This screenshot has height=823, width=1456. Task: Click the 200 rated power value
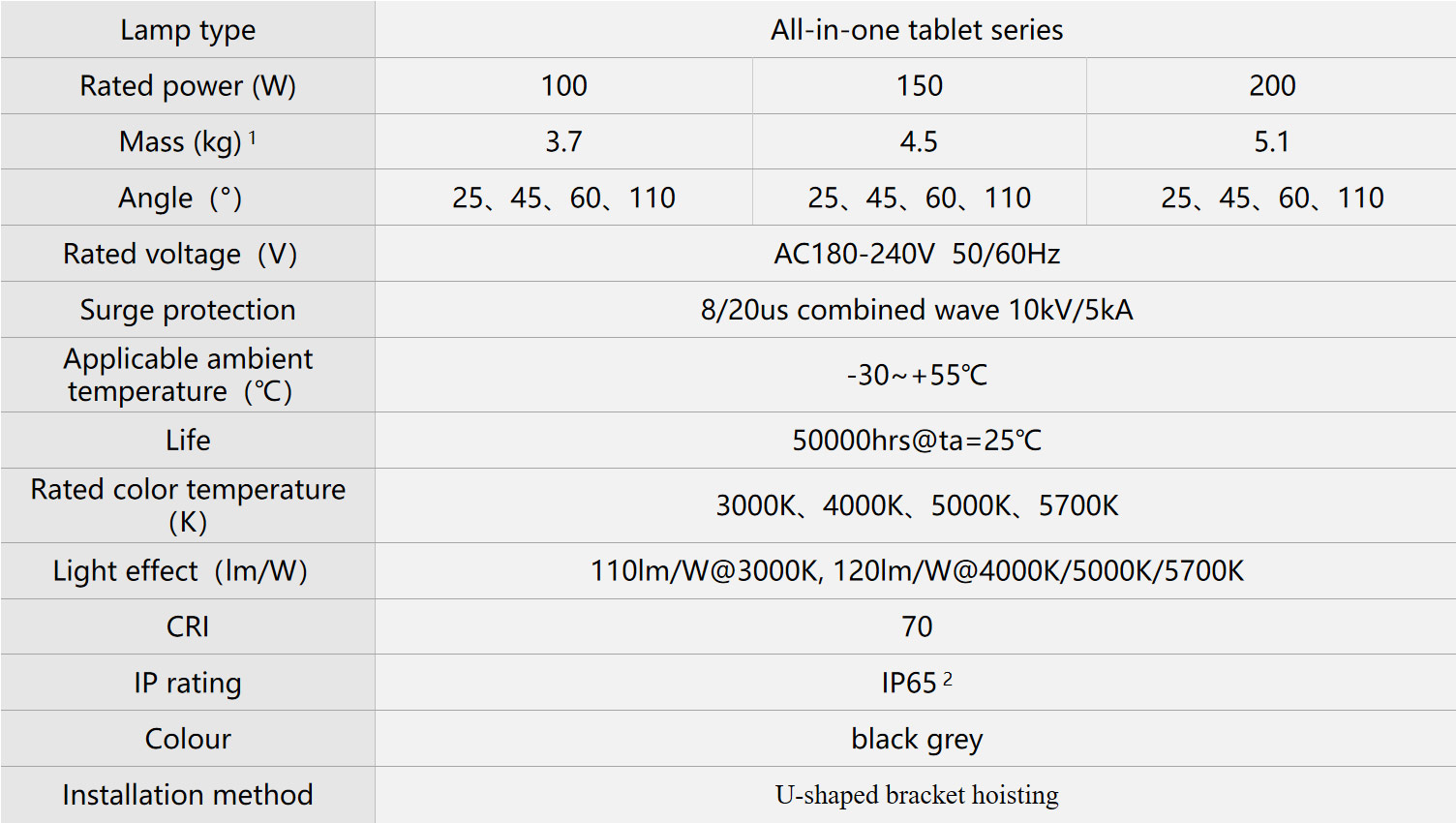(1271, 86)
